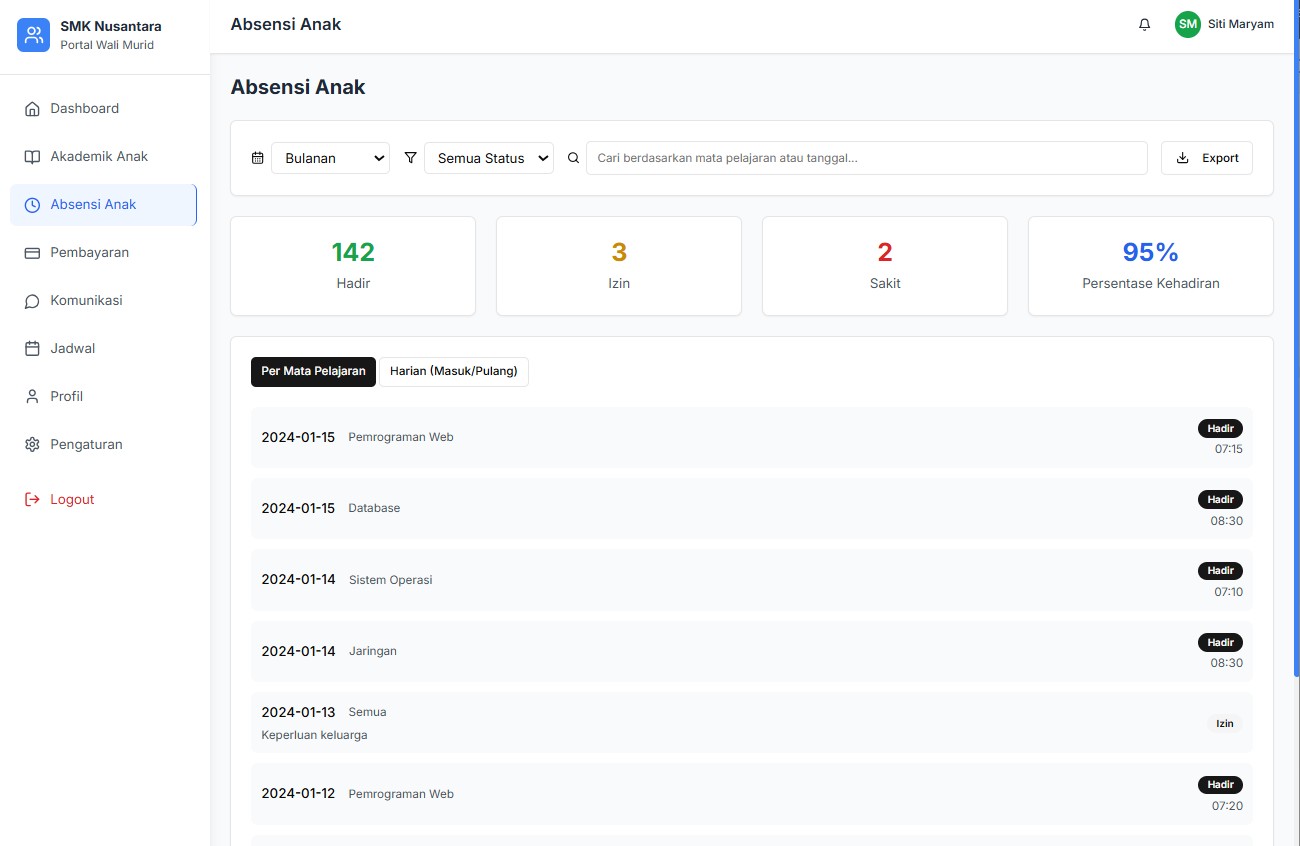Open the Semua Status filter dropdown
1300x846 pixels.
point(488,158)
